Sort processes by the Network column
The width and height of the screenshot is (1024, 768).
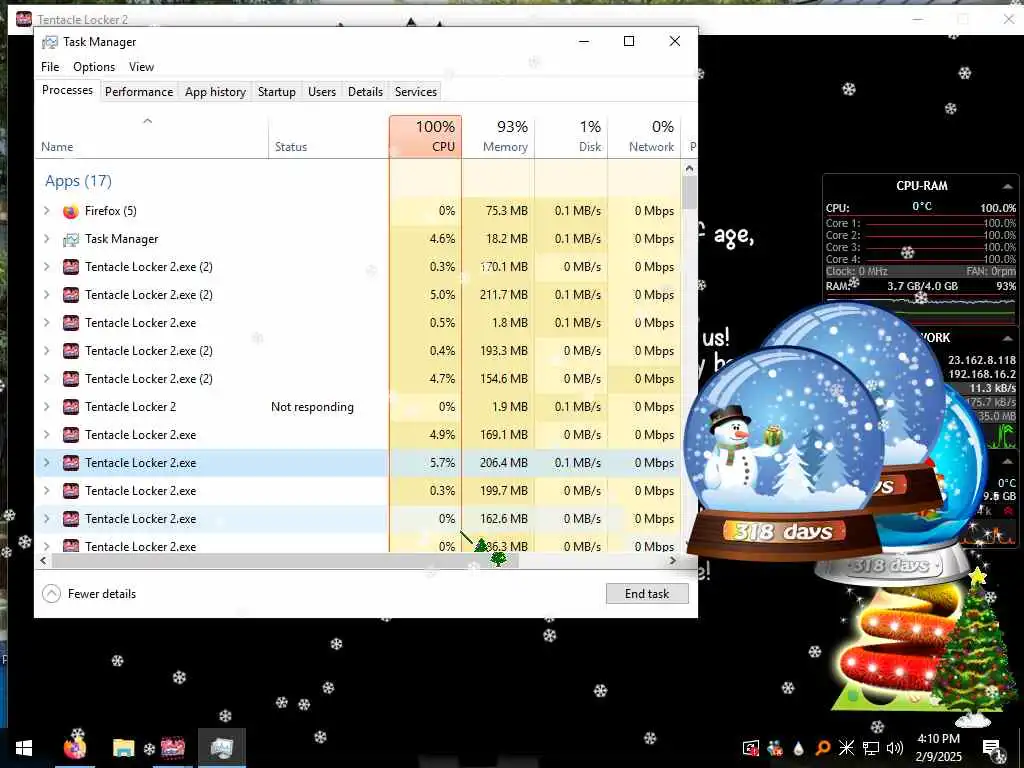coord(644,137)
